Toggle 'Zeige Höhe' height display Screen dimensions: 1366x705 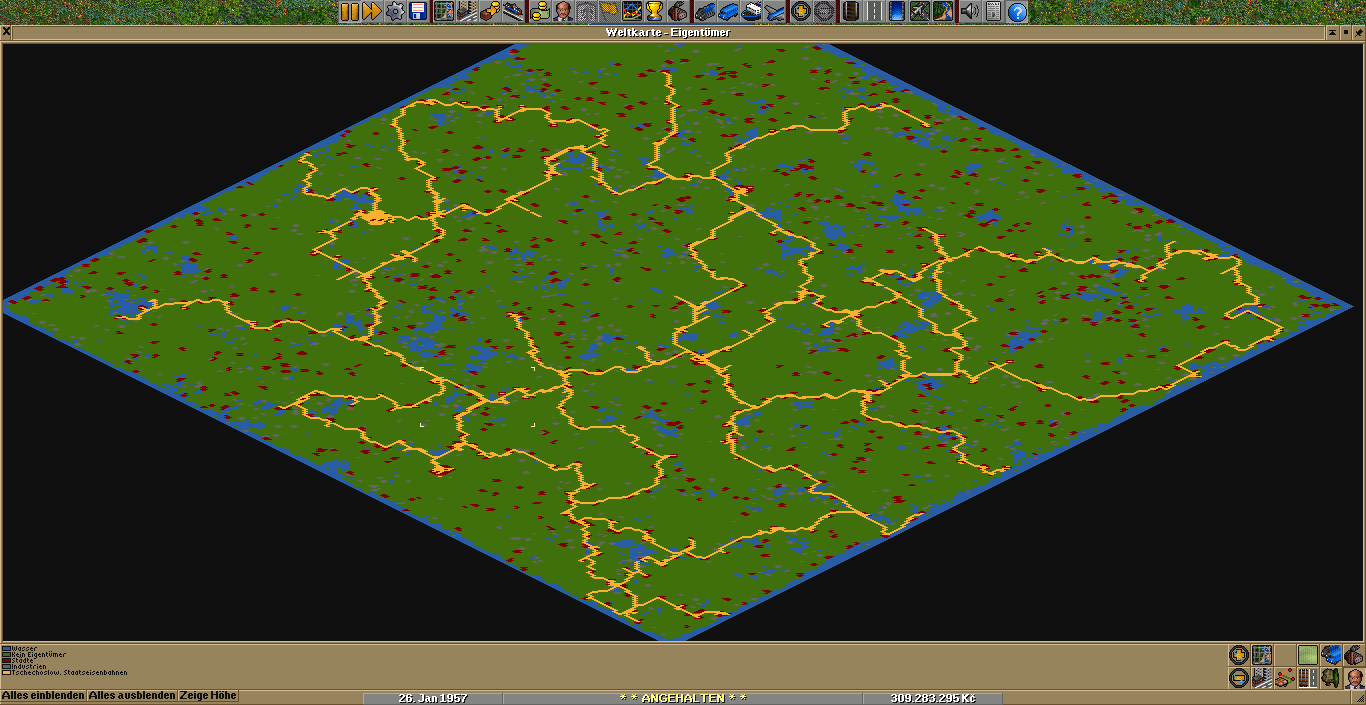pyautogui.click(x=208, y=696)
